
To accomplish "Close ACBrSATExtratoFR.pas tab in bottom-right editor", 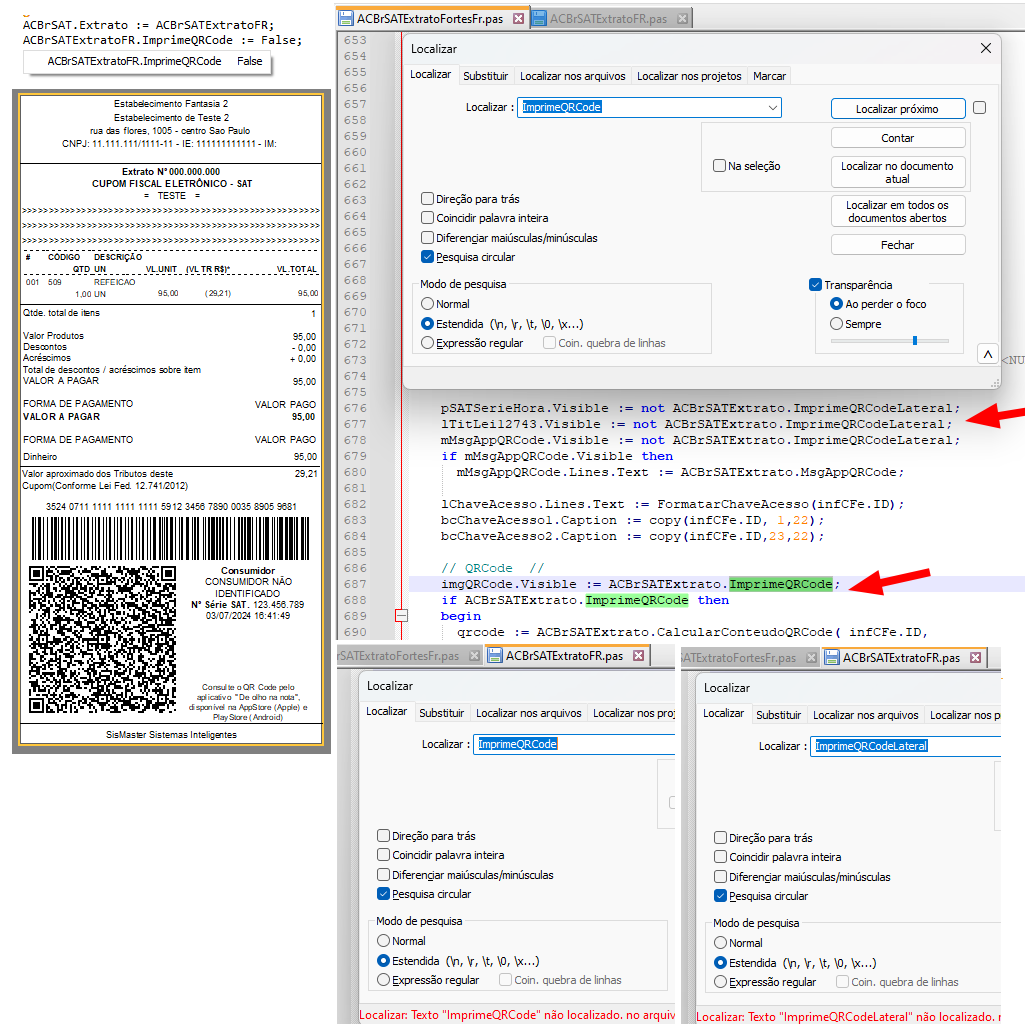I will (x=975, y=657).
